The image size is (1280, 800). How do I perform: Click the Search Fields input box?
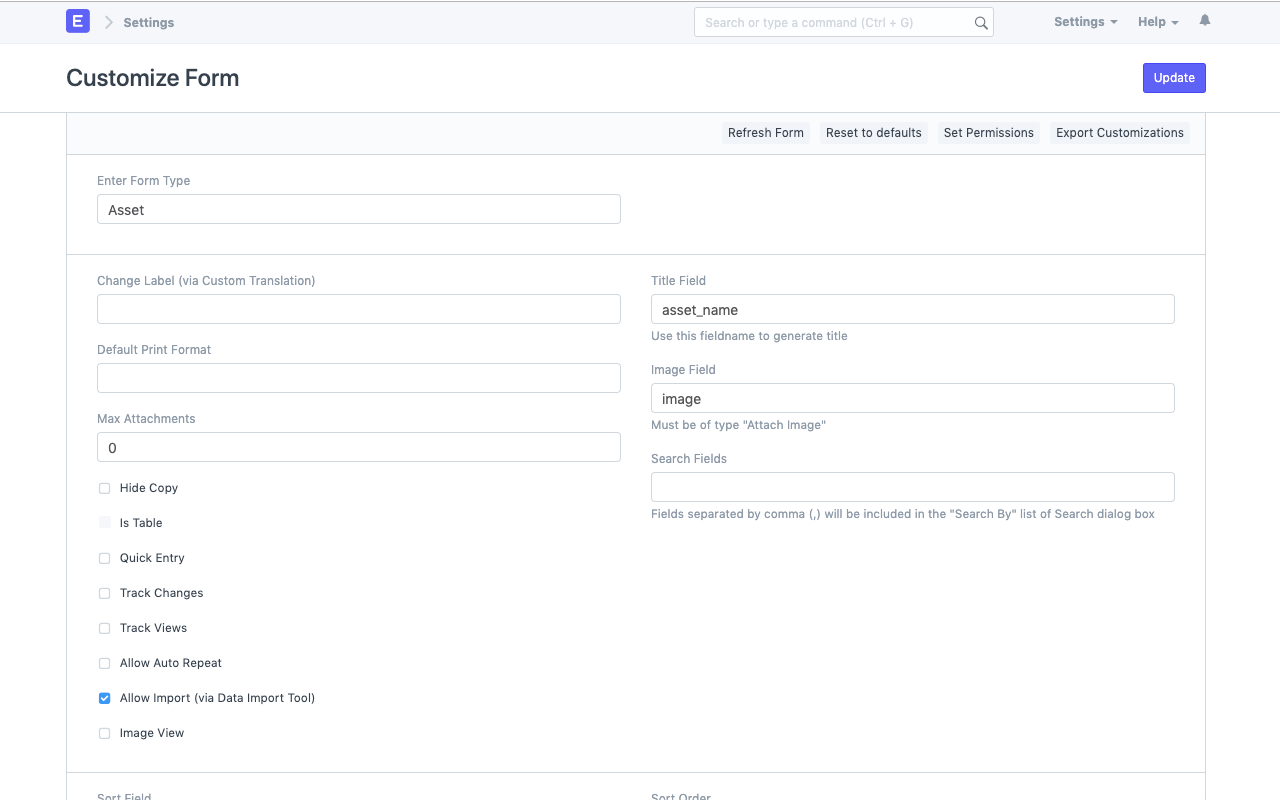coord(913,487)
